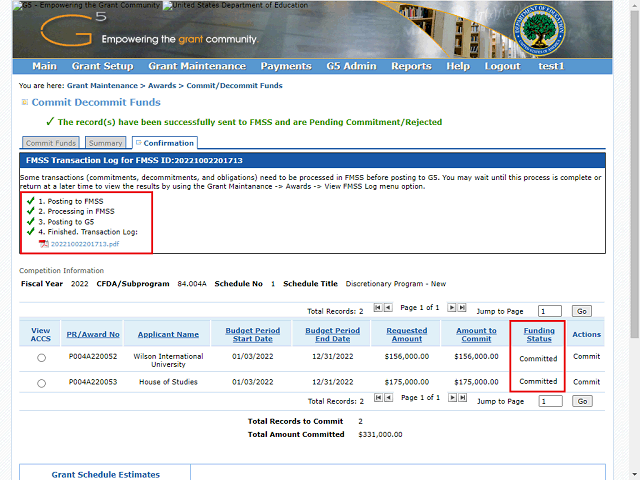Open the Grant Maintenance menu
This screenshot has height=480, width=640.
coord(196,66)
